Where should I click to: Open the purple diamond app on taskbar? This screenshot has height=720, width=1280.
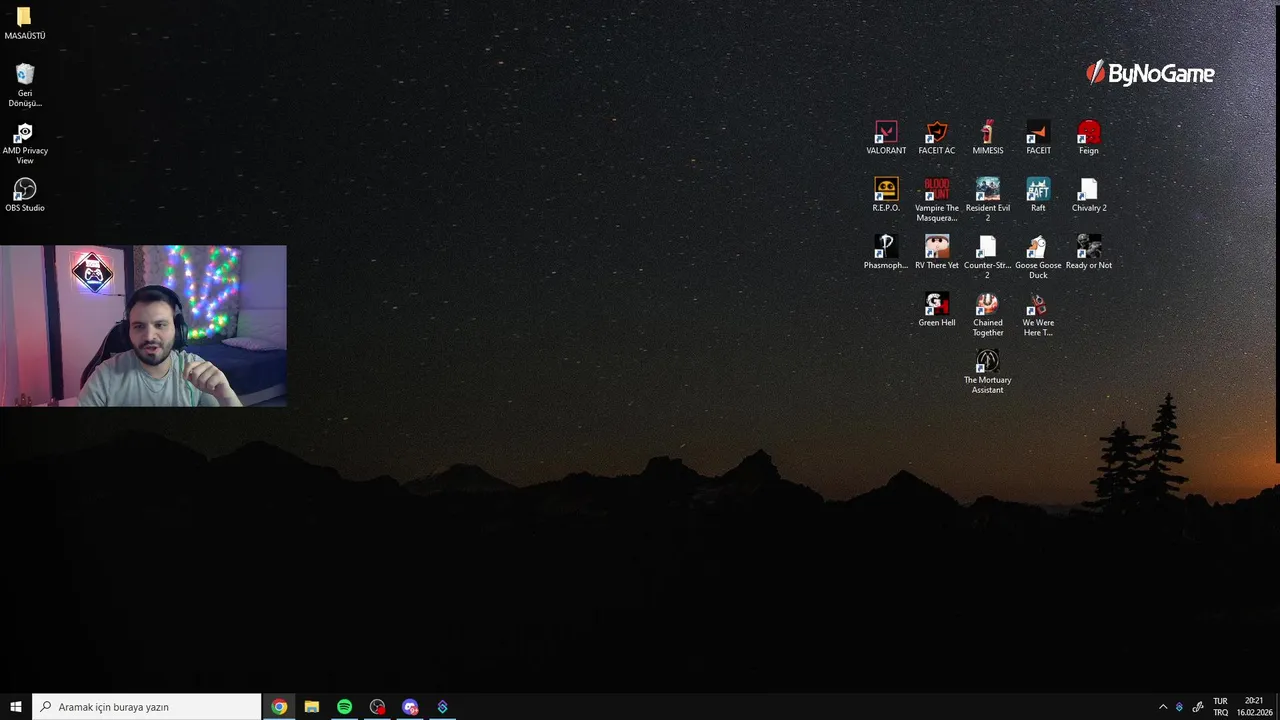coord(442,707)
